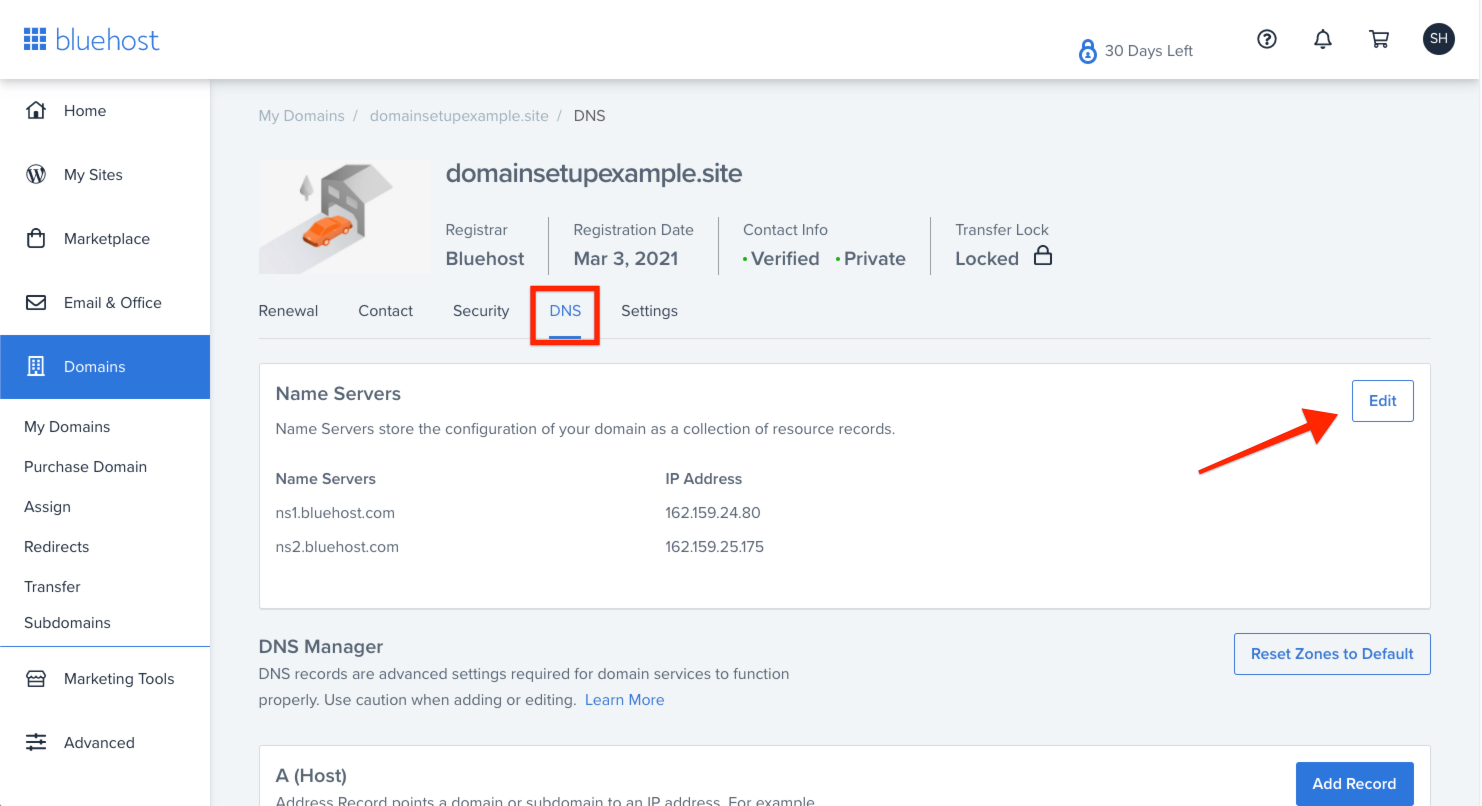This screenshot has width=1482, height=806.
Task: Open the shopping cart icon
Action: [x=1379, y=39]
